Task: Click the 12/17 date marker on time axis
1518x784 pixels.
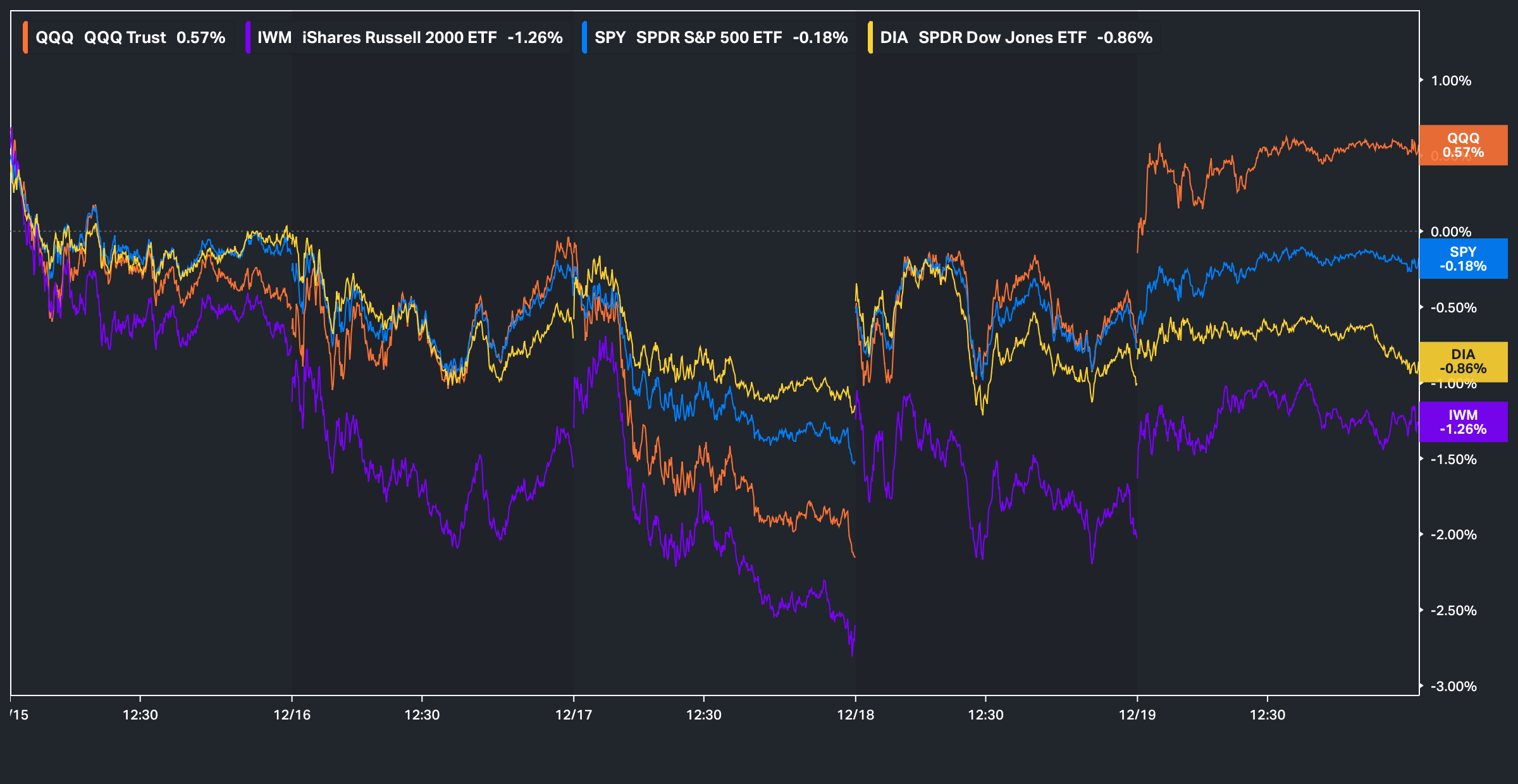Action: pyautogui.click(x=574, y=715)
